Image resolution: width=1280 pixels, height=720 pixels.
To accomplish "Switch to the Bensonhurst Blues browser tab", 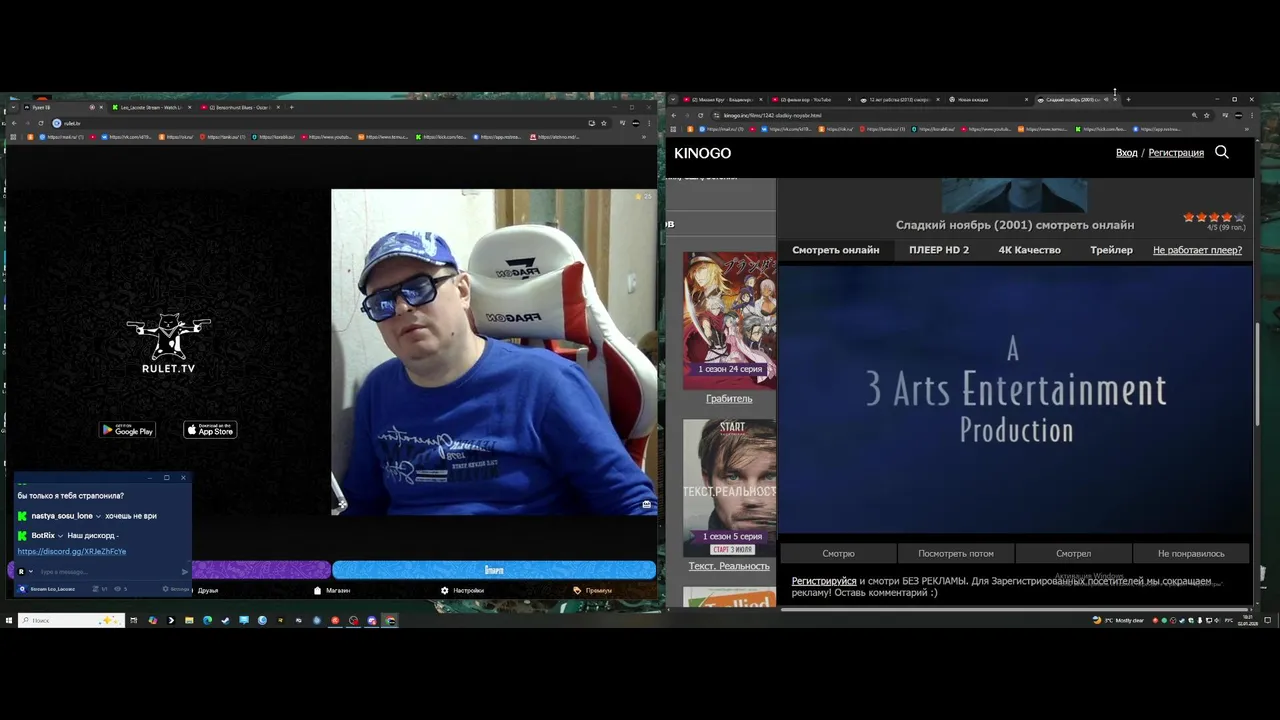I will click(238, 107).
